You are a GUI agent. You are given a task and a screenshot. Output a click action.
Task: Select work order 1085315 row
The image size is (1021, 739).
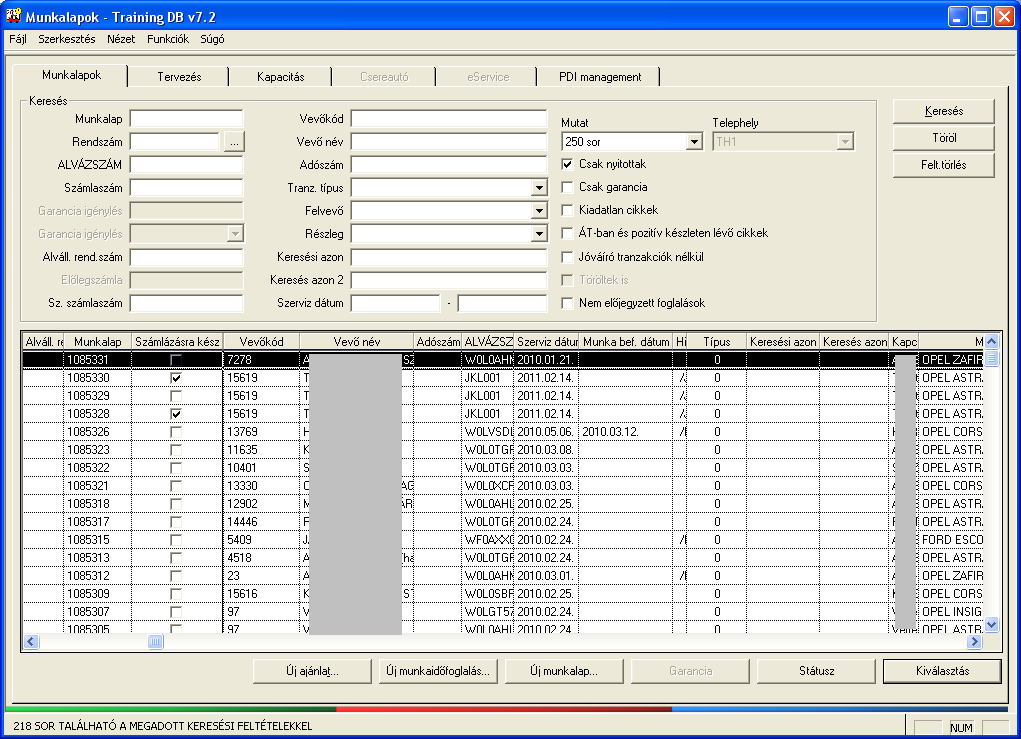click(x=503, y=540)
